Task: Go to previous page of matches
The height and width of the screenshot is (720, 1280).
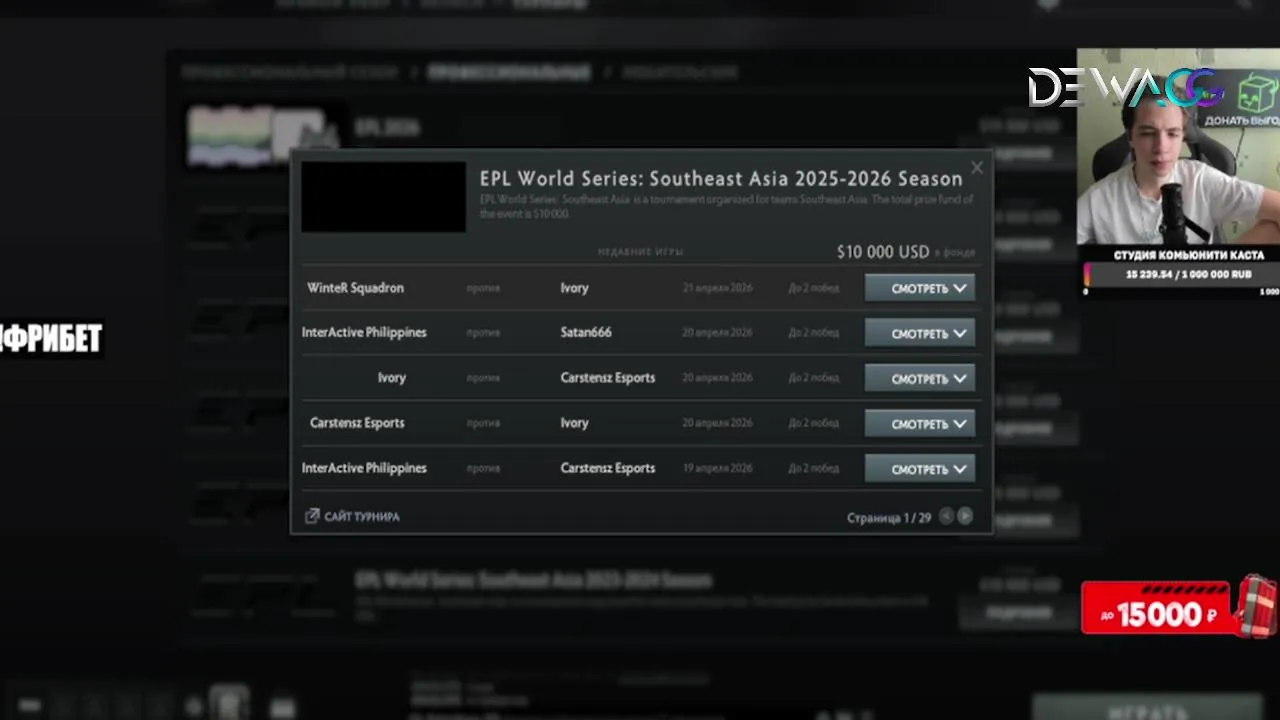Action: (946, 516)
